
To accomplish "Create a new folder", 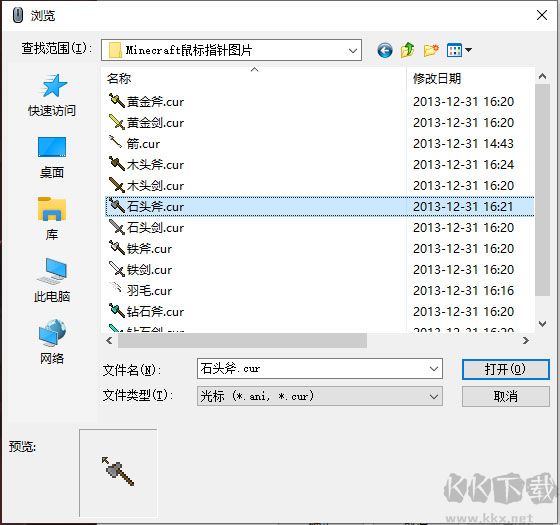I will pos(431,50).
